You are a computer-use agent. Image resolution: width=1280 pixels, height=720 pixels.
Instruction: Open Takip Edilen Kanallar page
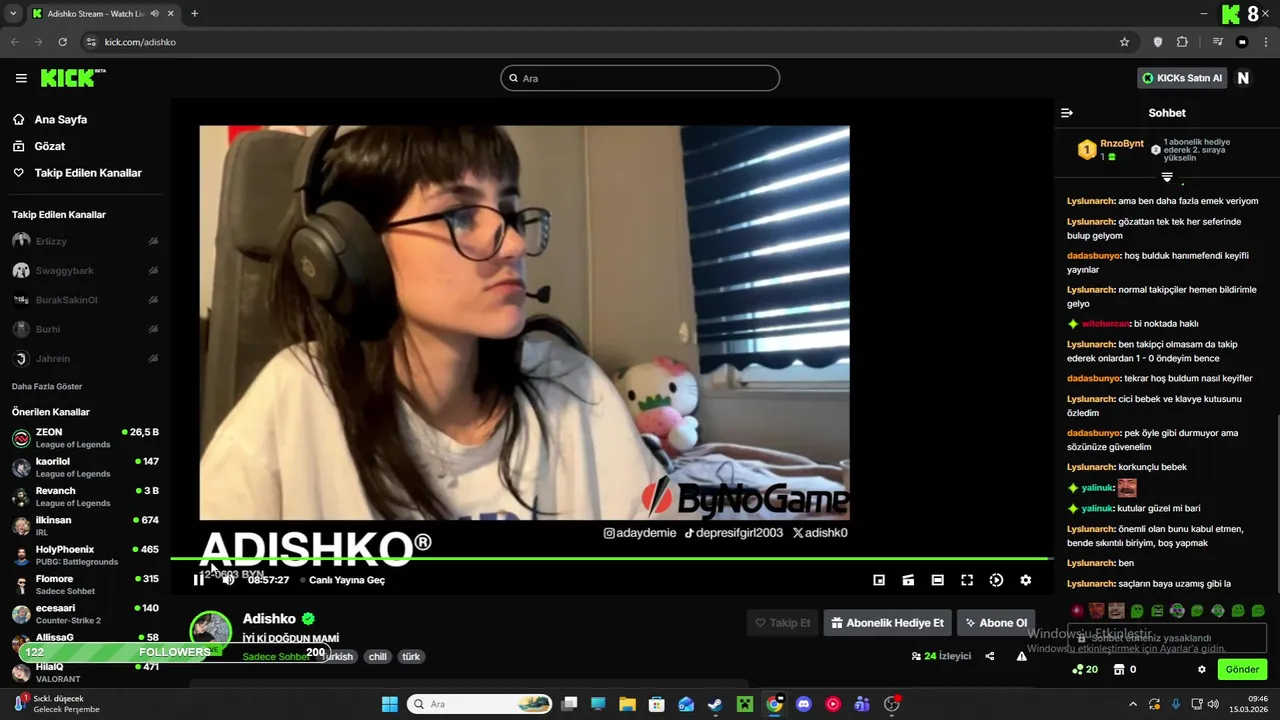click(88, 173)
